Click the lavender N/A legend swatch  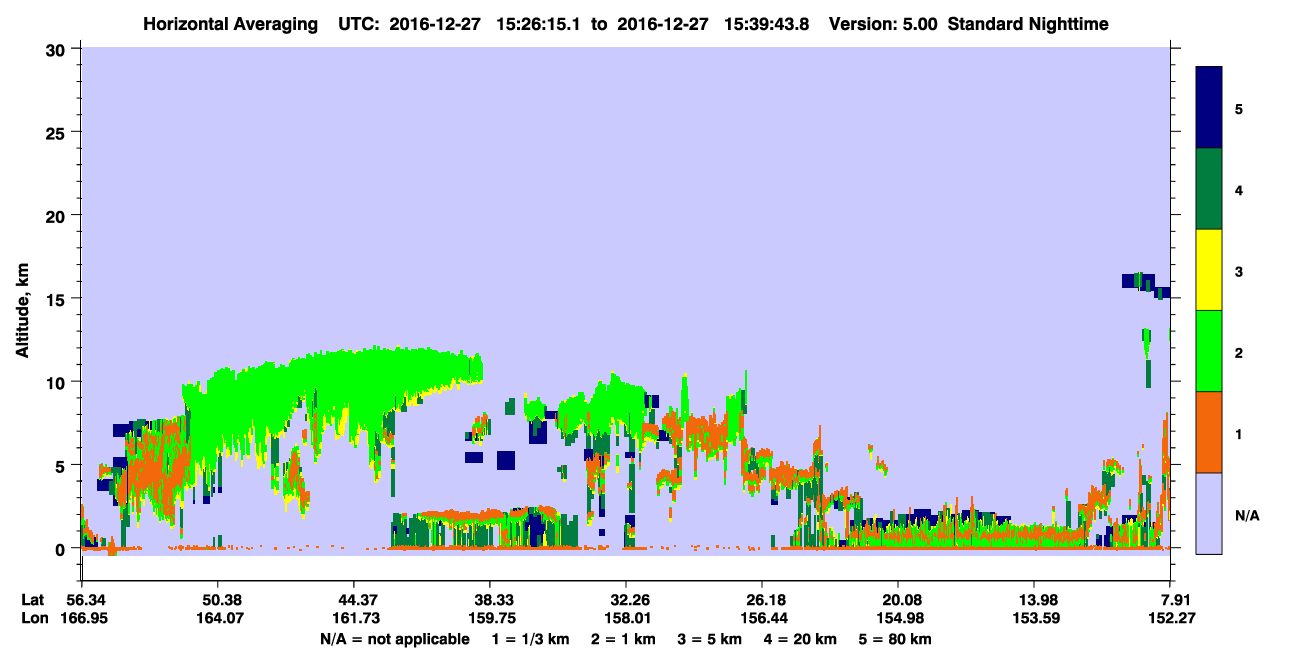tap(1210, 513)
